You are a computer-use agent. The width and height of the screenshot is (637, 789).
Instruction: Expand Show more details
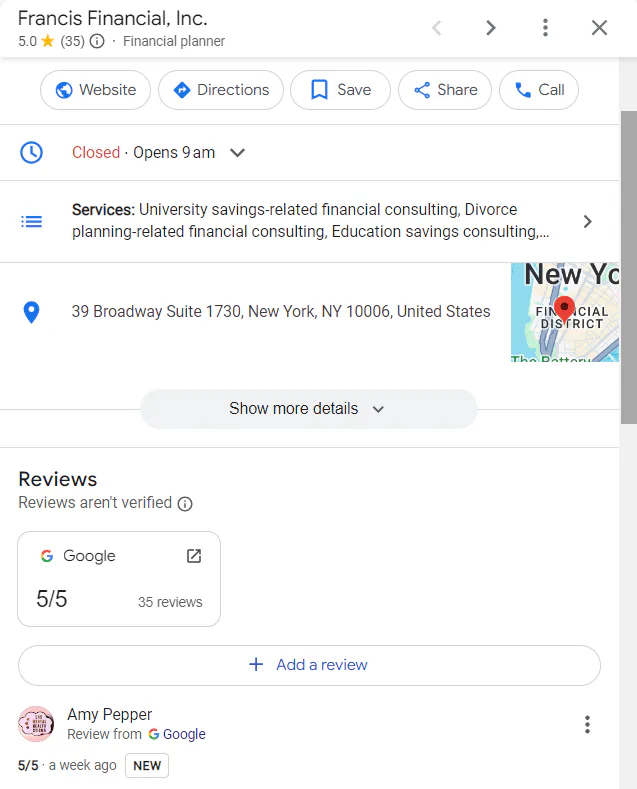pos(308,409)
